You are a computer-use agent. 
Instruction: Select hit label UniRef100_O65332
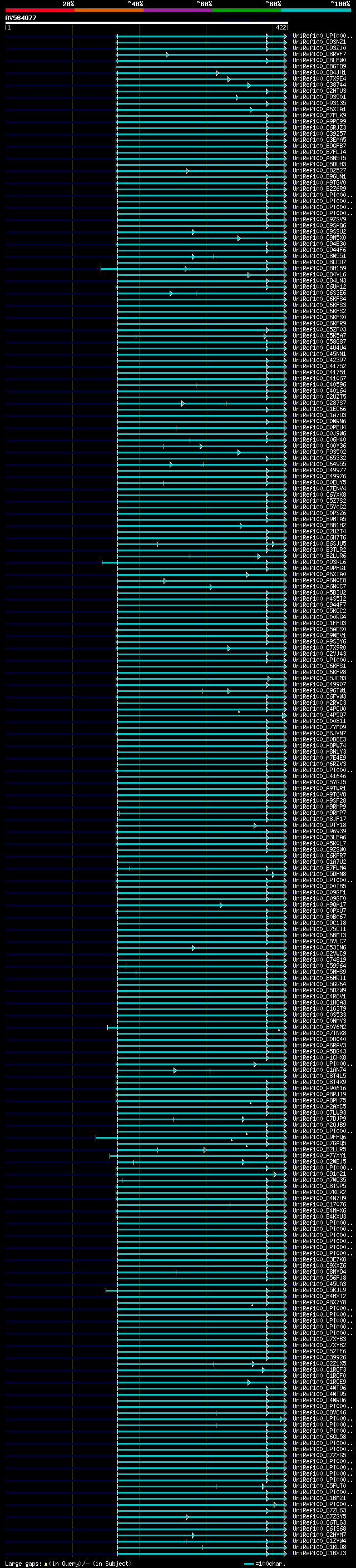click(319, 458)
